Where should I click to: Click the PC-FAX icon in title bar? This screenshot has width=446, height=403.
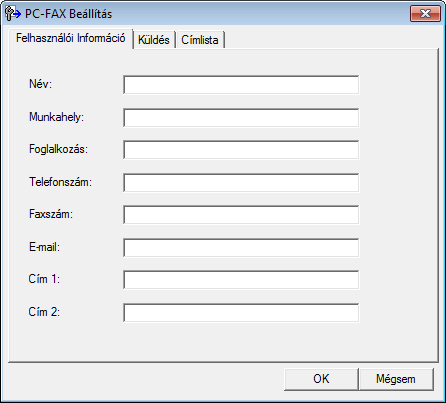click(x=13, y=14)
